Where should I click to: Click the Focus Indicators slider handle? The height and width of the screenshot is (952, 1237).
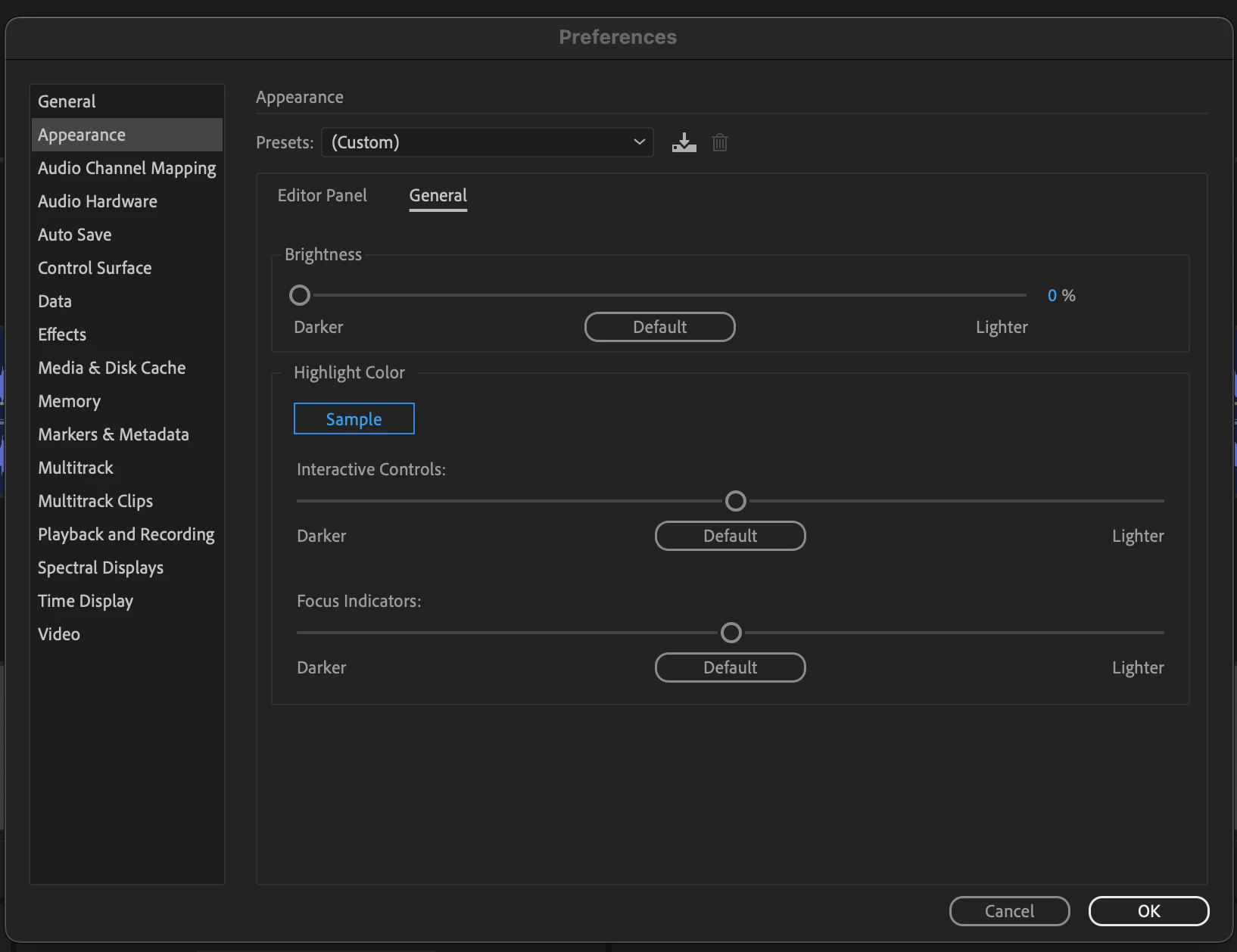coord(731,633)
